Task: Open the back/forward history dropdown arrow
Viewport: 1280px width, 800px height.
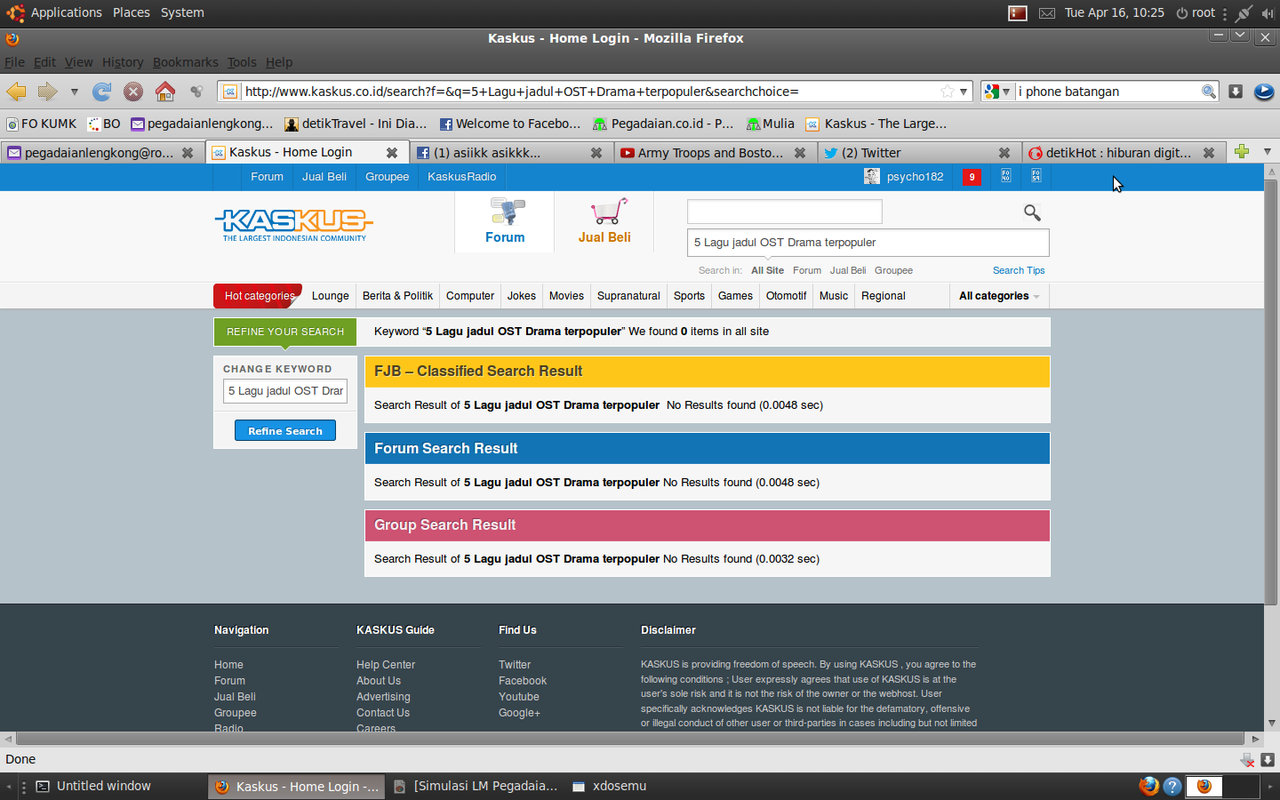Action: 74,91
